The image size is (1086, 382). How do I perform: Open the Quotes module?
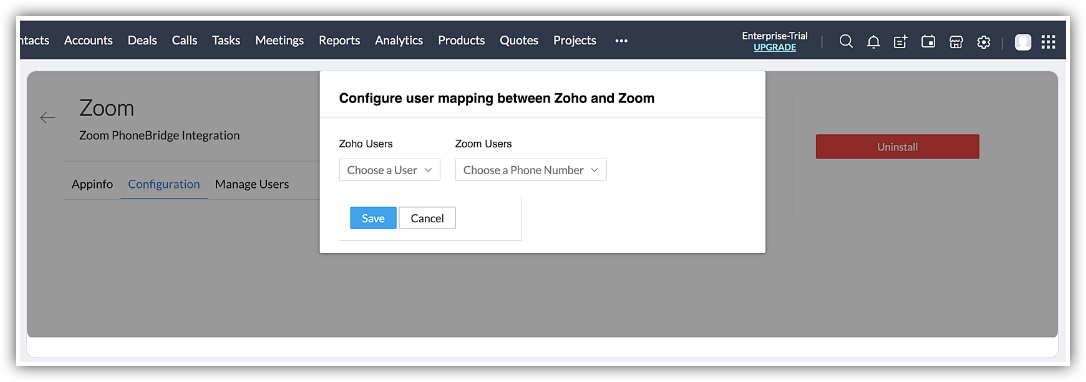(x=519, y=40)
